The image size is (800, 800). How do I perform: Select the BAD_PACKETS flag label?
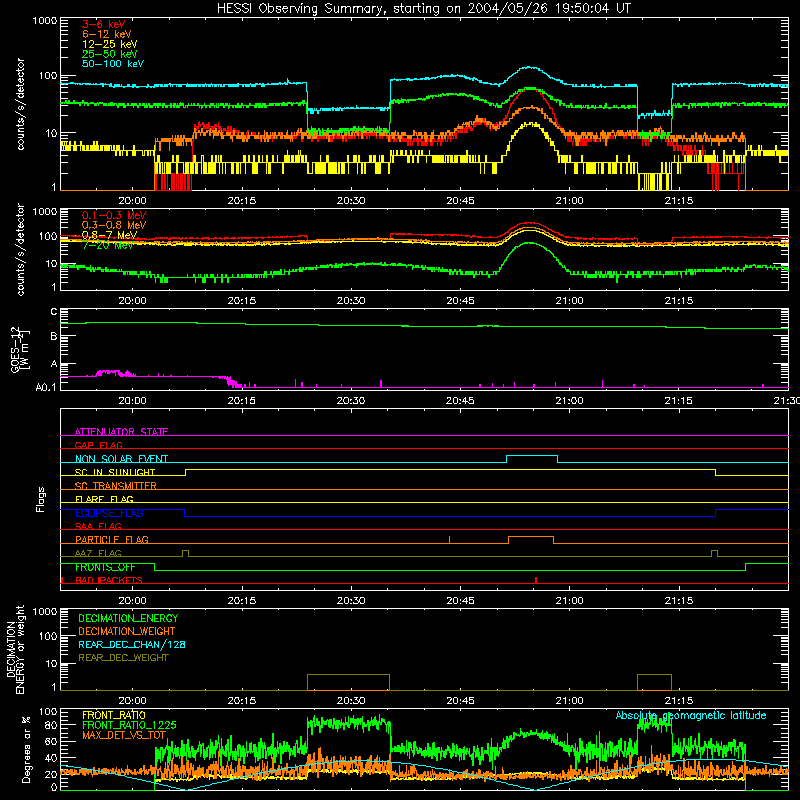(x=109, y=580)
